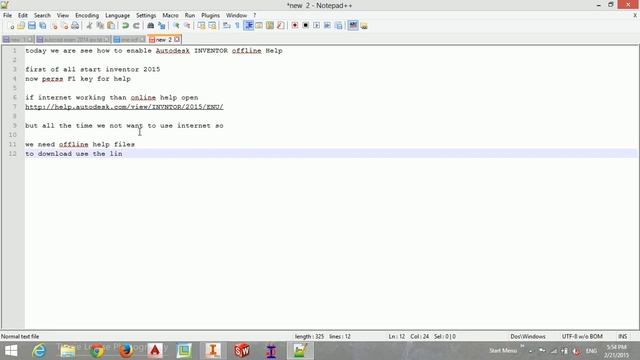Click the Print toolbar icon

pyautogui.click(x=75, y=26)
